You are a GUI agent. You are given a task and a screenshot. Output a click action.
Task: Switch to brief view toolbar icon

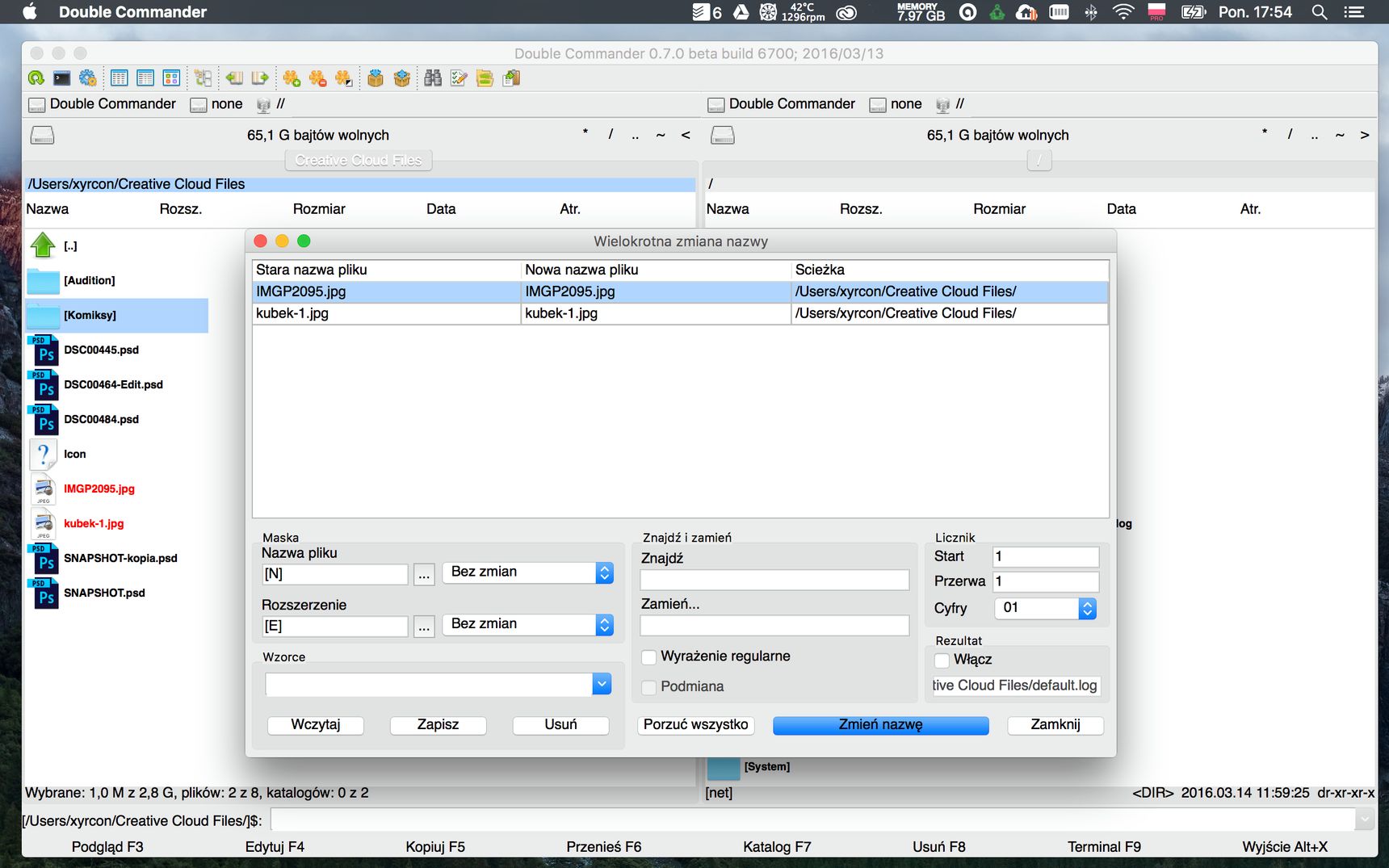[x=120, y=78]
